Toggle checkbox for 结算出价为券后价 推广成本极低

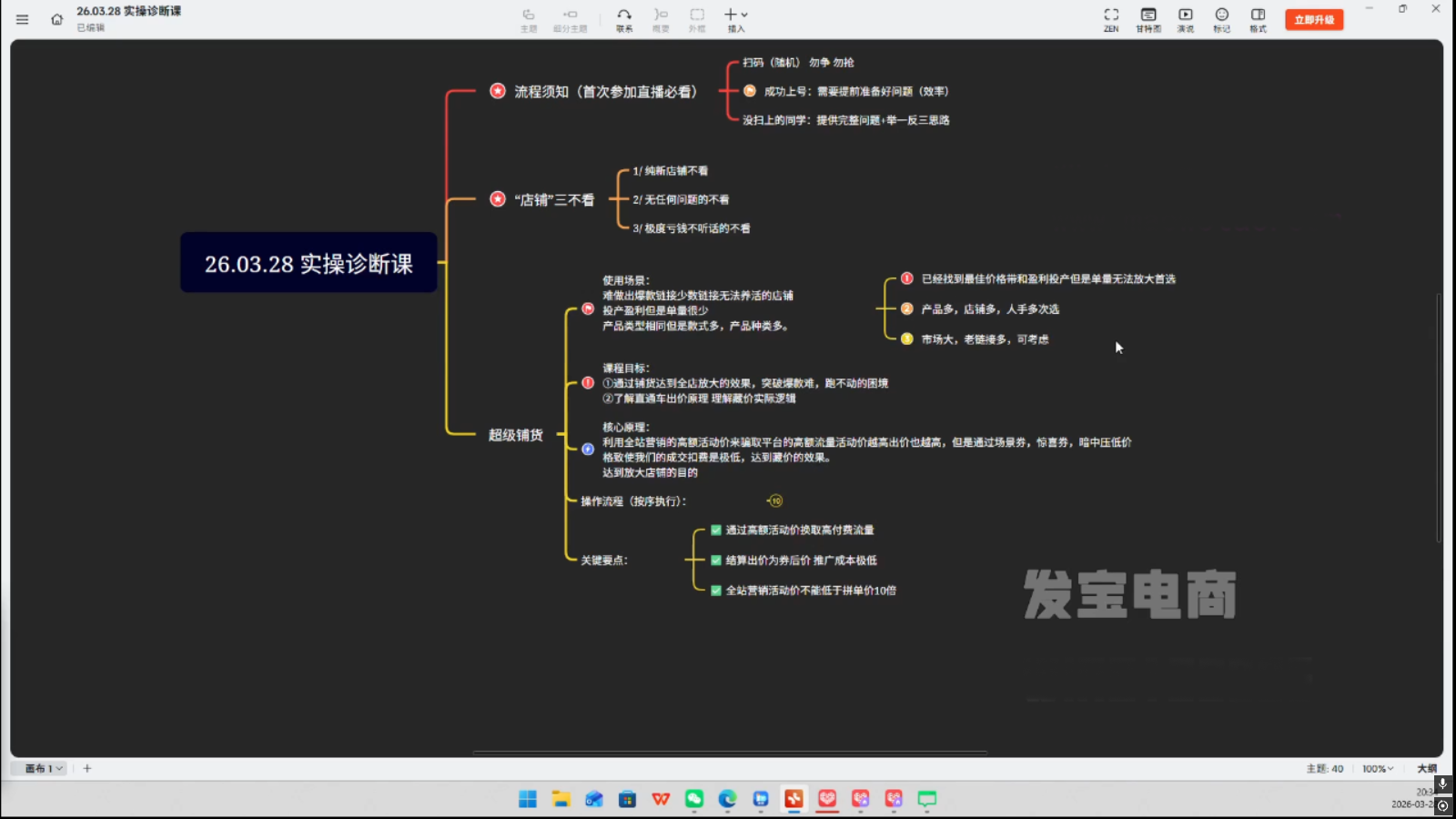click(716, 561)
